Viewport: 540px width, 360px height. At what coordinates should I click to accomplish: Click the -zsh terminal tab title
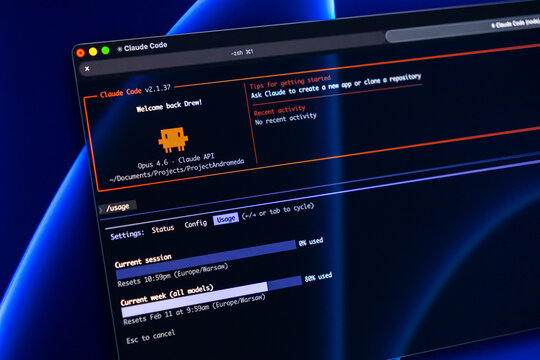click(x=242, y=52)
